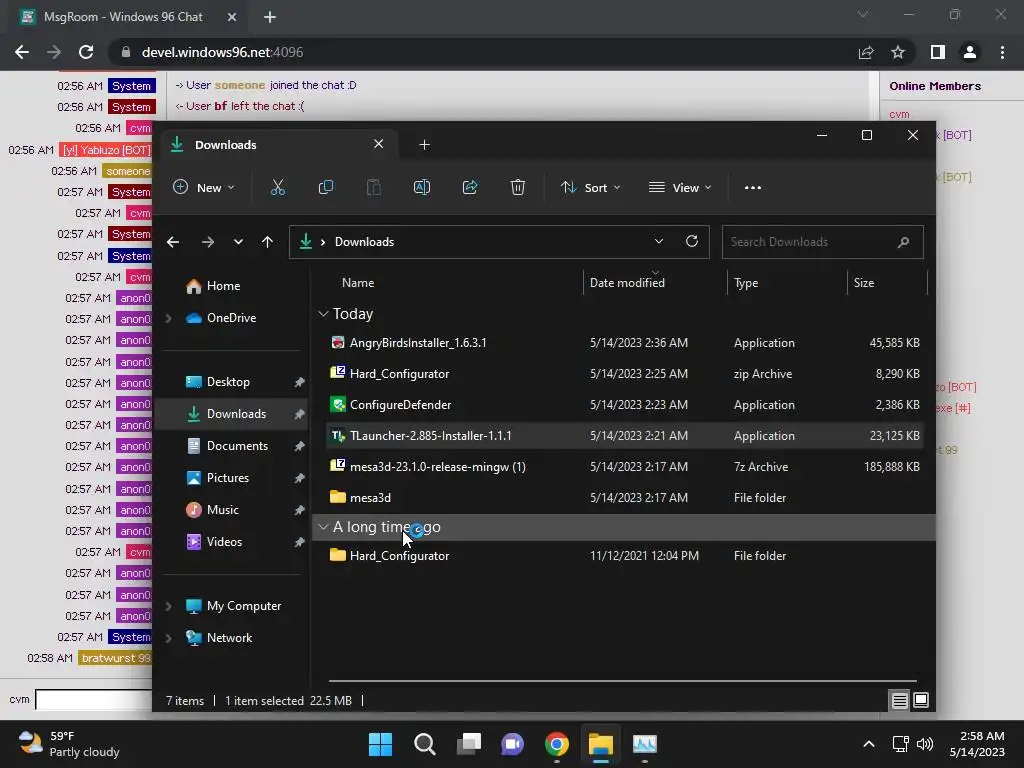Click the Paste clipboard icon in toolbar
The image size is (1024, 768).
(374, 187)
